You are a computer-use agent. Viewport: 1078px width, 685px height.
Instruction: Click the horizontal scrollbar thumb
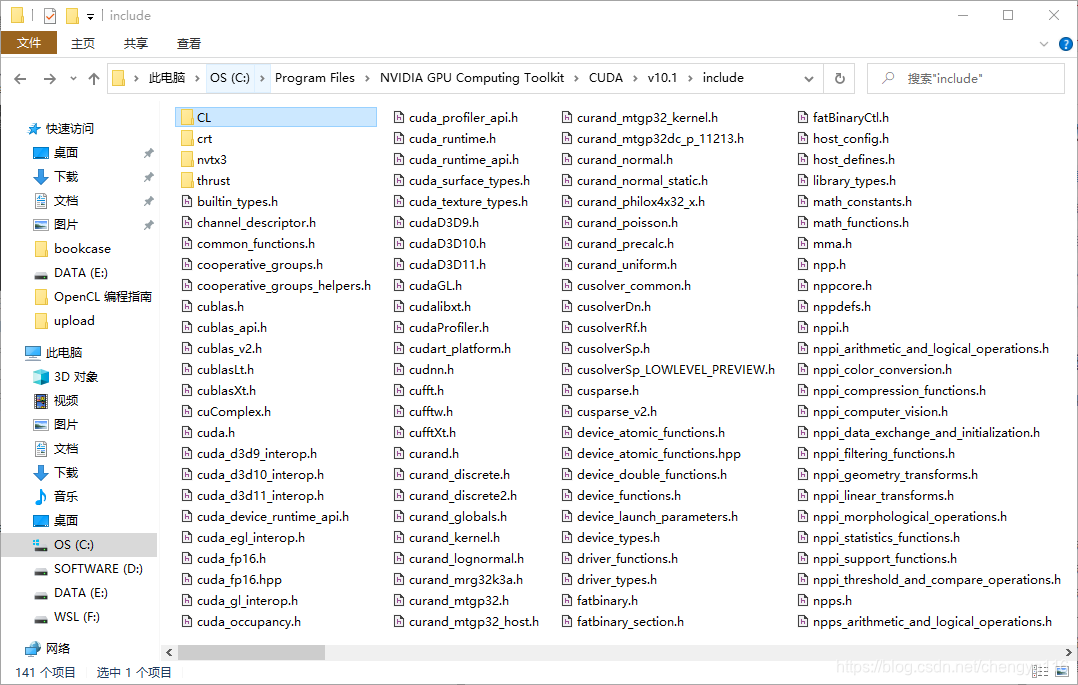click(x=251, y=652)
